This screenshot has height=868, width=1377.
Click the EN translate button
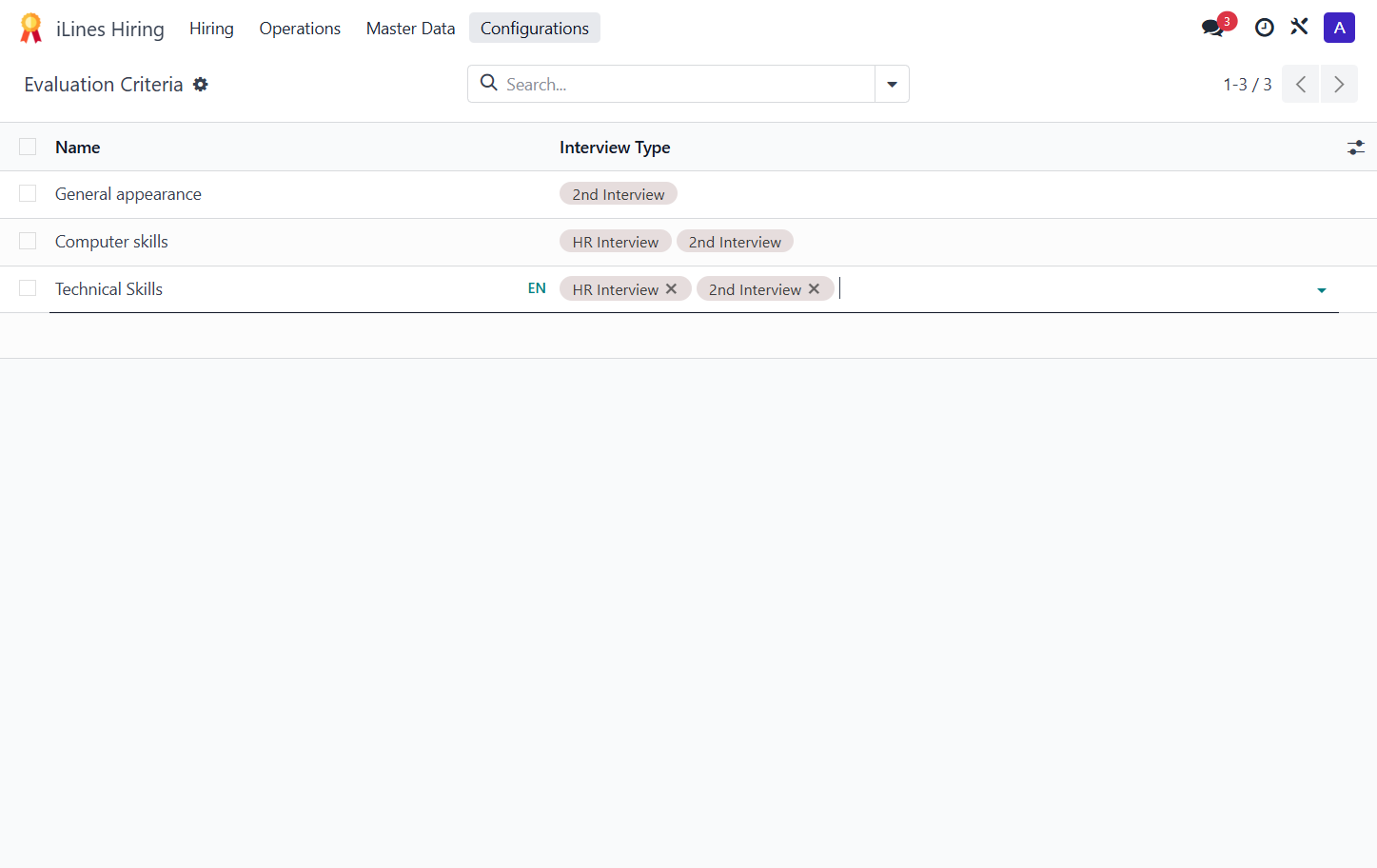coord(537,288)
